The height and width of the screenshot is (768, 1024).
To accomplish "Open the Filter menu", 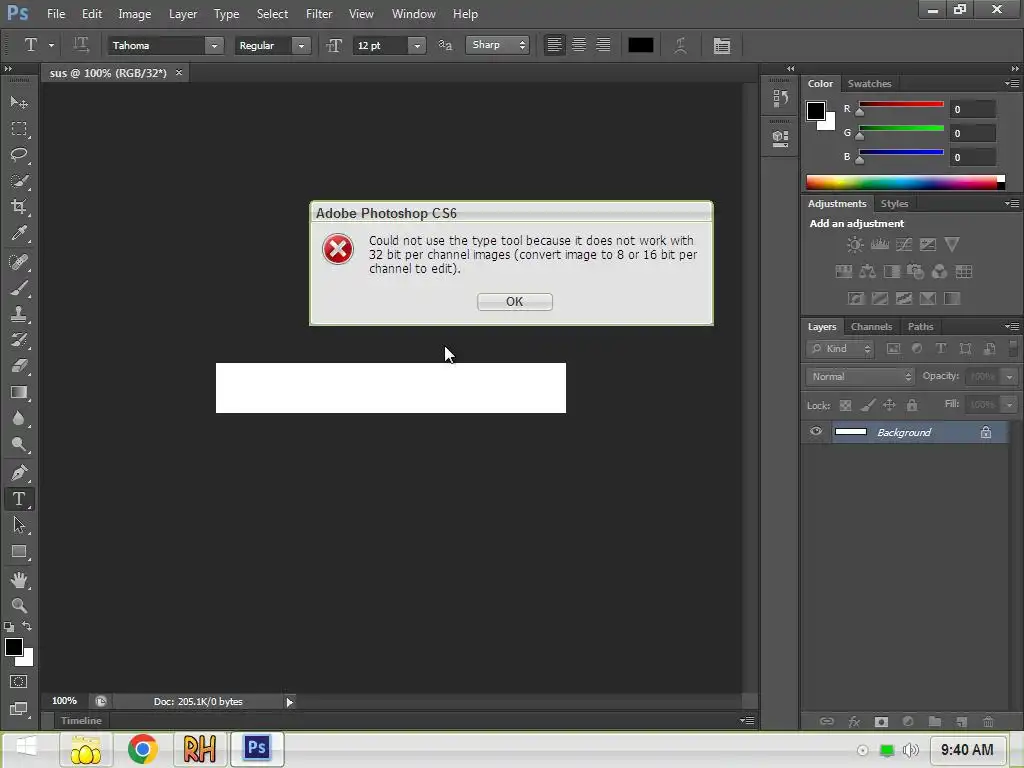I will pyautogui.click(x=319, y=14).
